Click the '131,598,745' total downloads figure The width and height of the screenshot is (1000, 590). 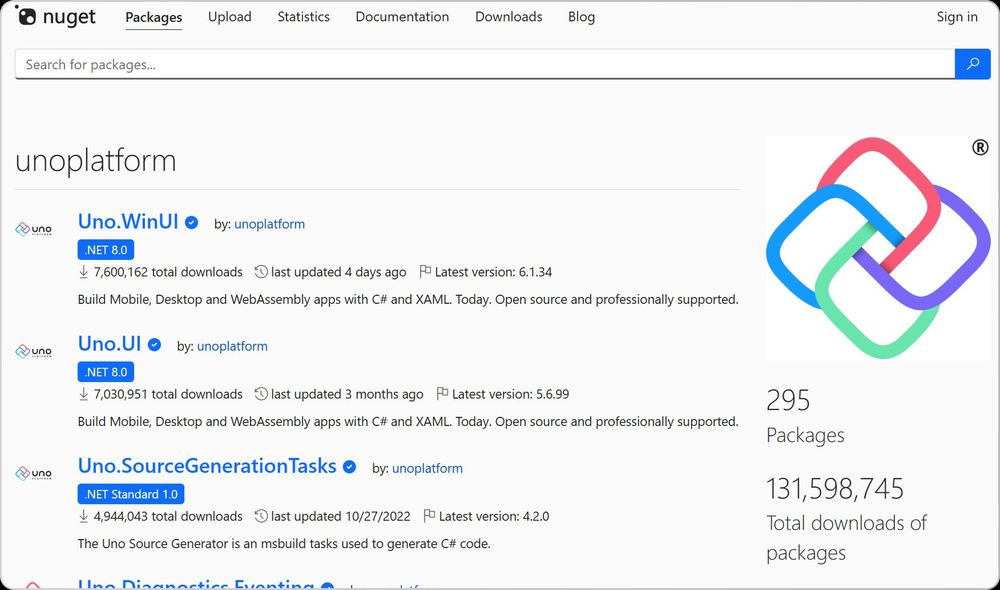835,489
